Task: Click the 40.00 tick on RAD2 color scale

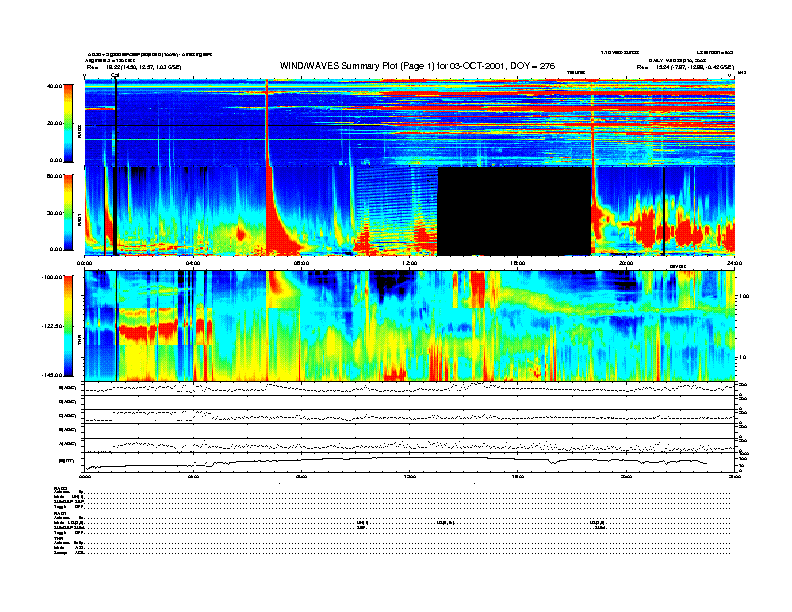Action: (54, 87)
